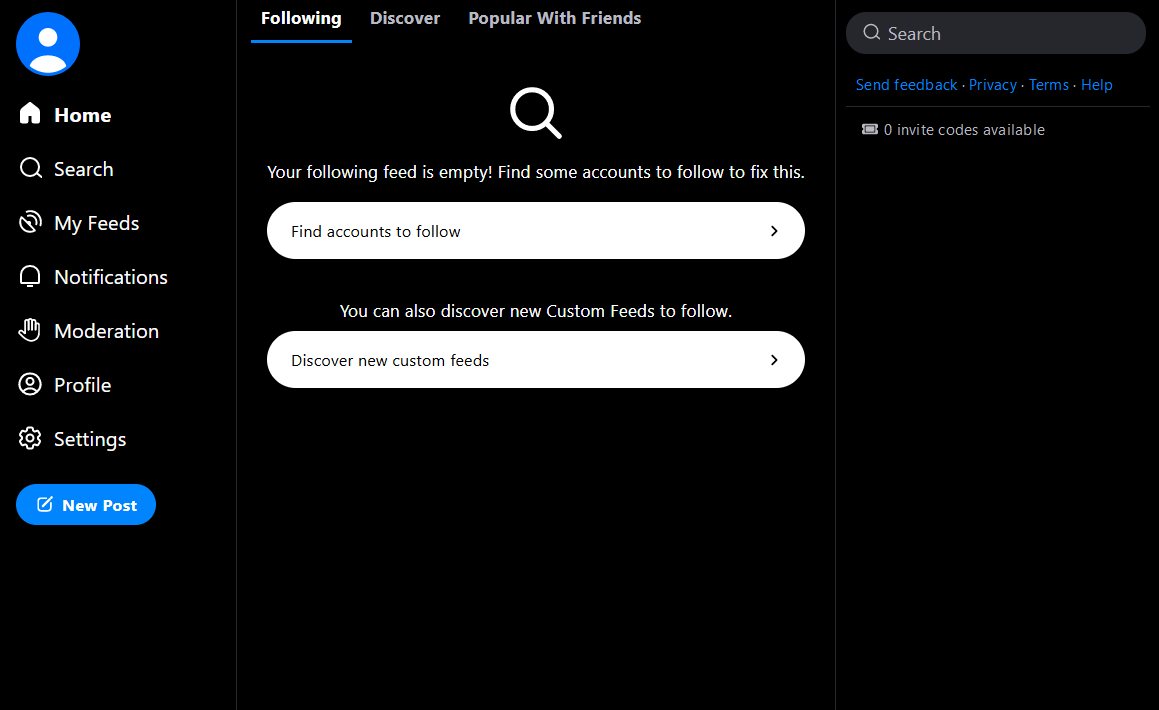Switch to the Discover tab
This screenshot has height=710, width=1159.
pyautogui.click(x=405, y=18)
